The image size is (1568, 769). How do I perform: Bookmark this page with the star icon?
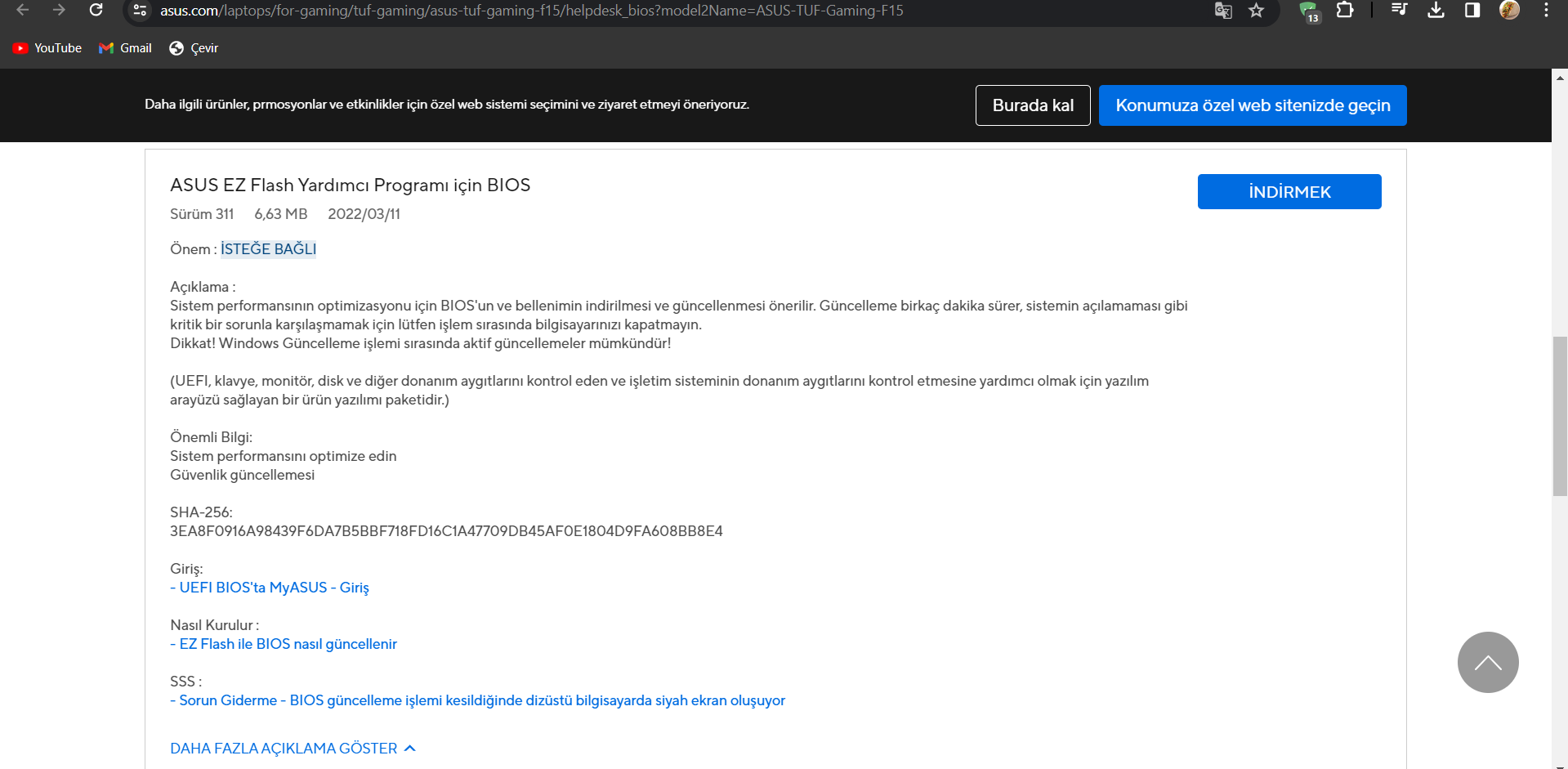pyautogui.click(x=1257, y=11)
